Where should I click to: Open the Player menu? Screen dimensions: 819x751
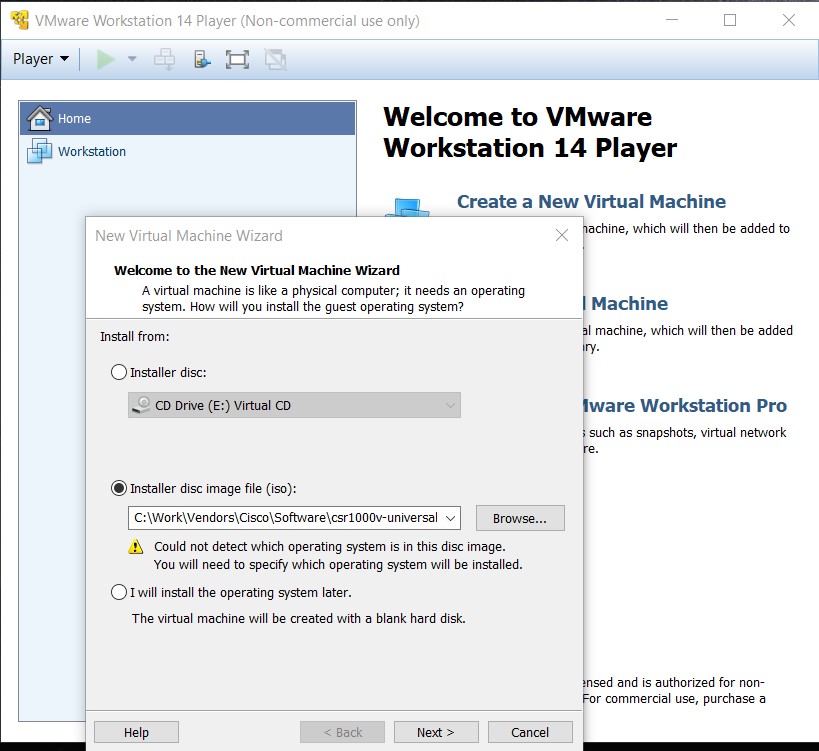(x=40, y=59)
